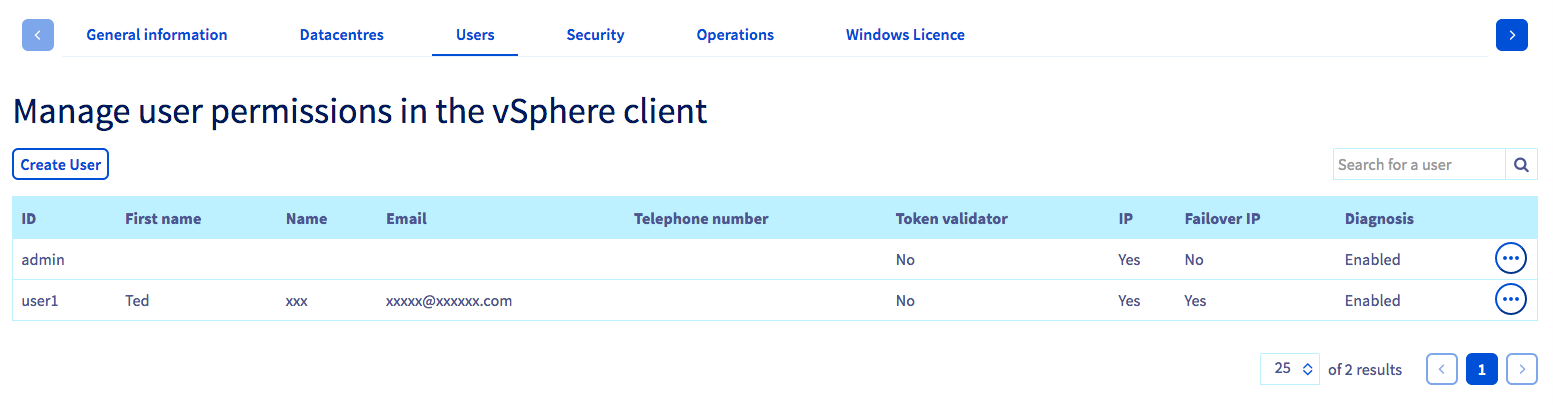Select the admin ID cell

click(x=43, y=259)
